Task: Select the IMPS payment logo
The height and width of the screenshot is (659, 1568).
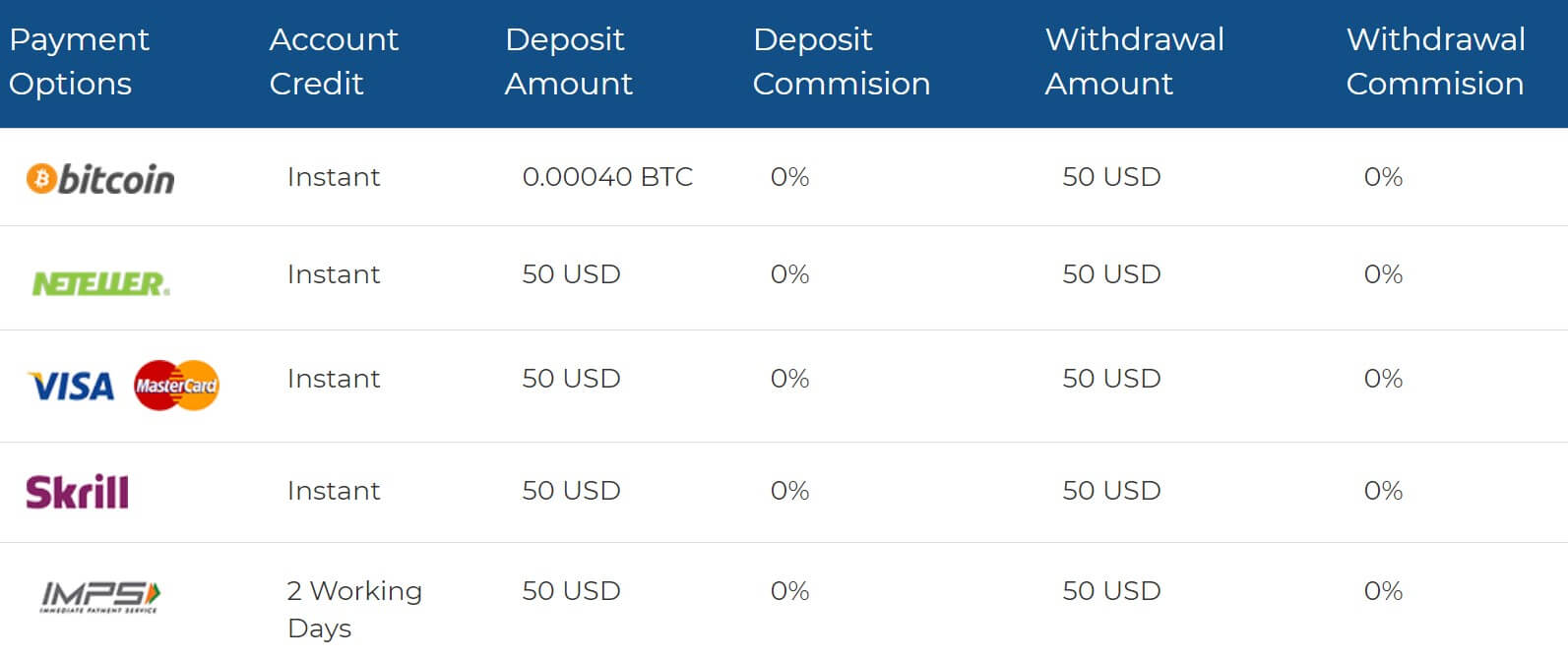Action: pos(100,597)
